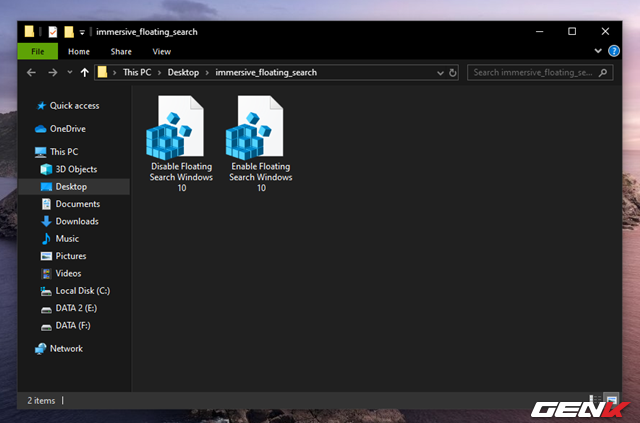Open 3D Objects folder in sidebar
The width and height of the screenshot is (640, 423).
click(69, 169)
